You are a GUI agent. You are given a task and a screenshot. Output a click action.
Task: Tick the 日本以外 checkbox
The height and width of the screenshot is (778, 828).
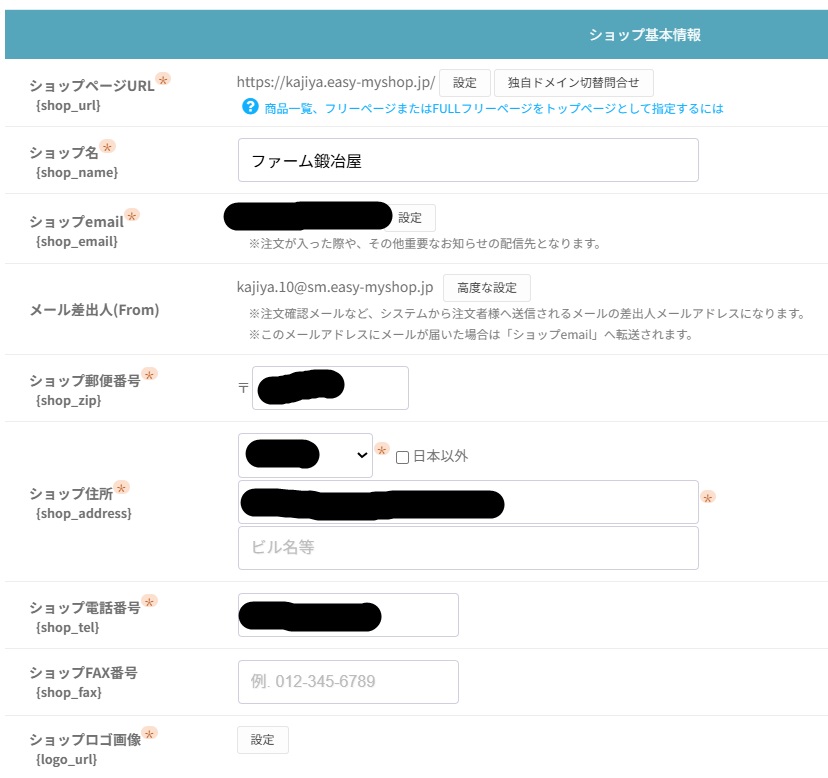[x=402, y=457]
